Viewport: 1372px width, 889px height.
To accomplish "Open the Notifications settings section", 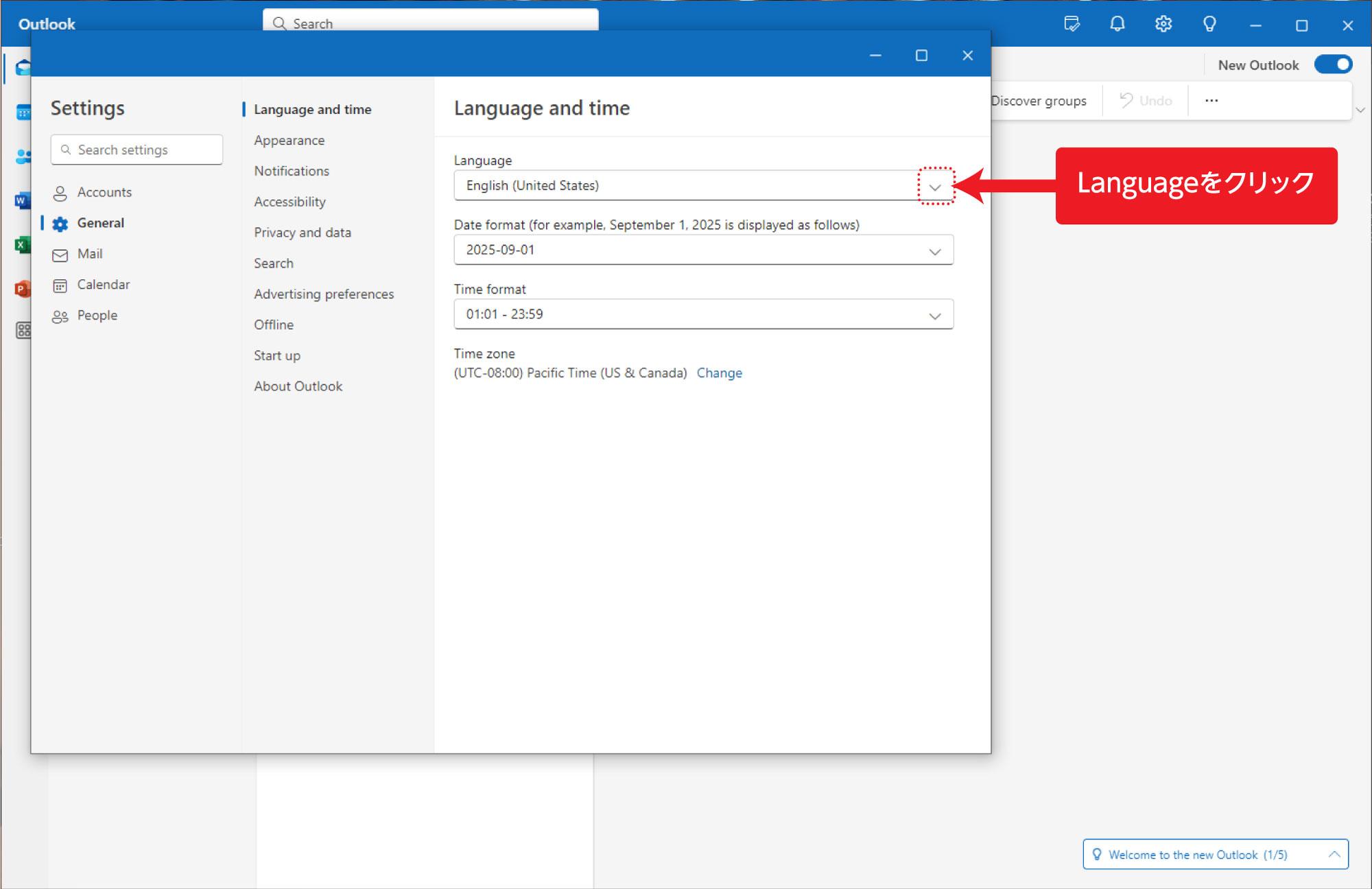I will tap(292, 171).
